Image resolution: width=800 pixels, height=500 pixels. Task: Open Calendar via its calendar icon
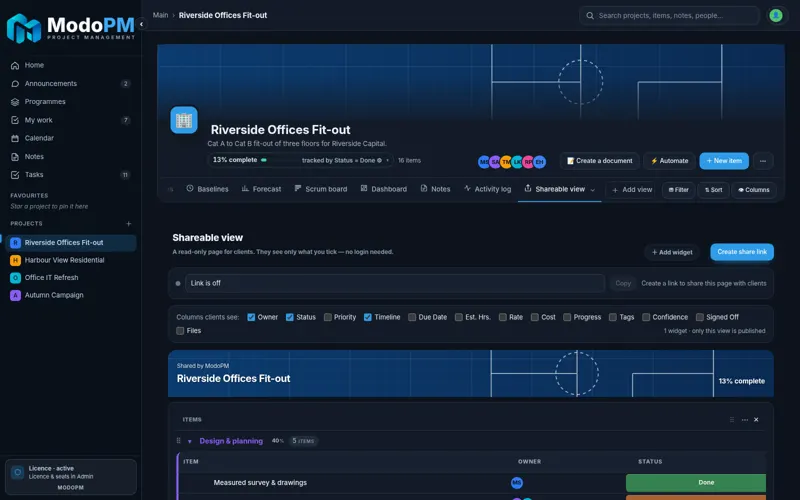(x=15, y=138)
